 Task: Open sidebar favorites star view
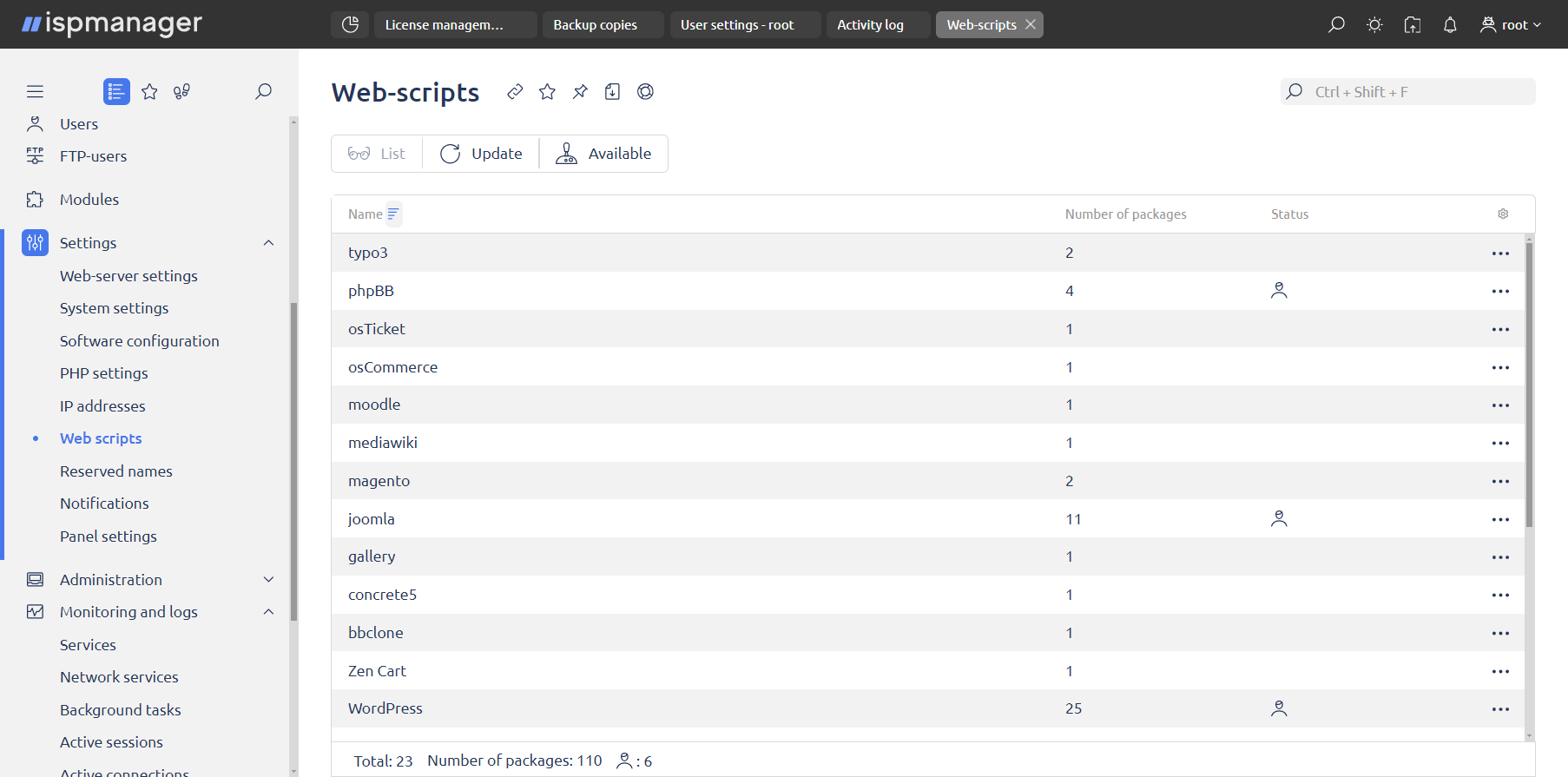pyautogui.click(x=149, y=92)
